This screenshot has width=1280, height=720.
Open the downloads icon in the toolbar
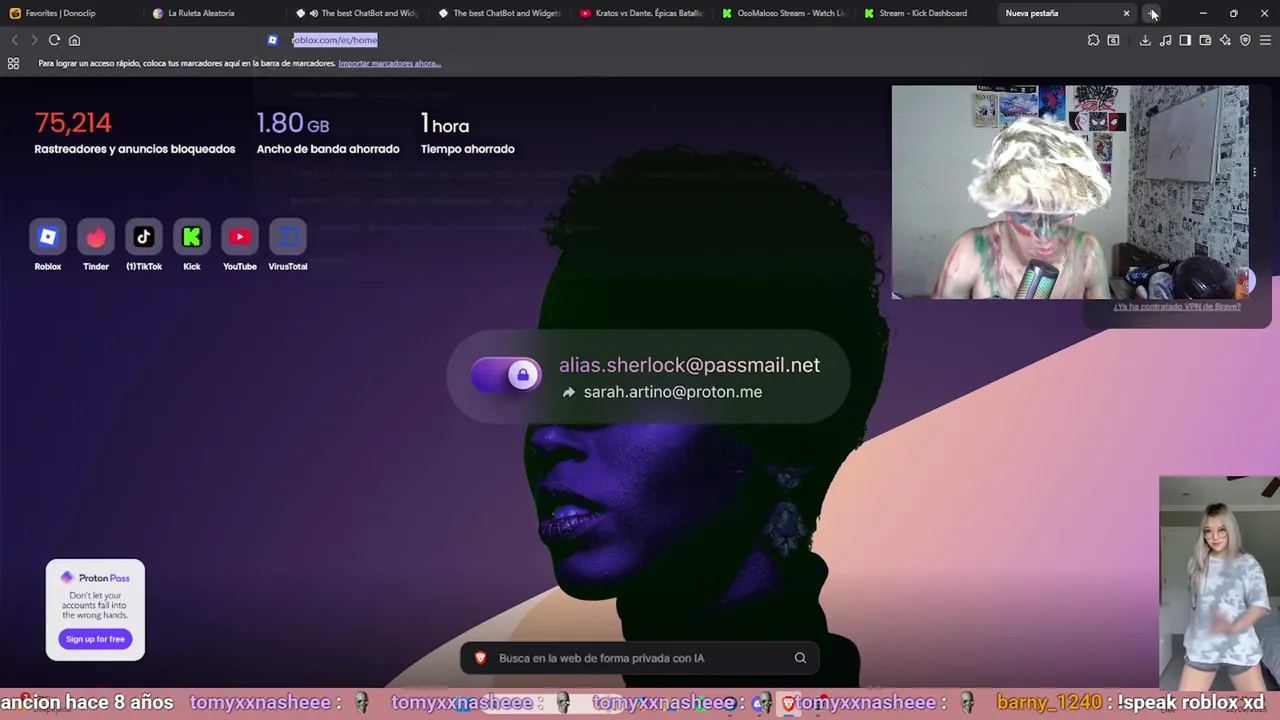(1145, 40)
